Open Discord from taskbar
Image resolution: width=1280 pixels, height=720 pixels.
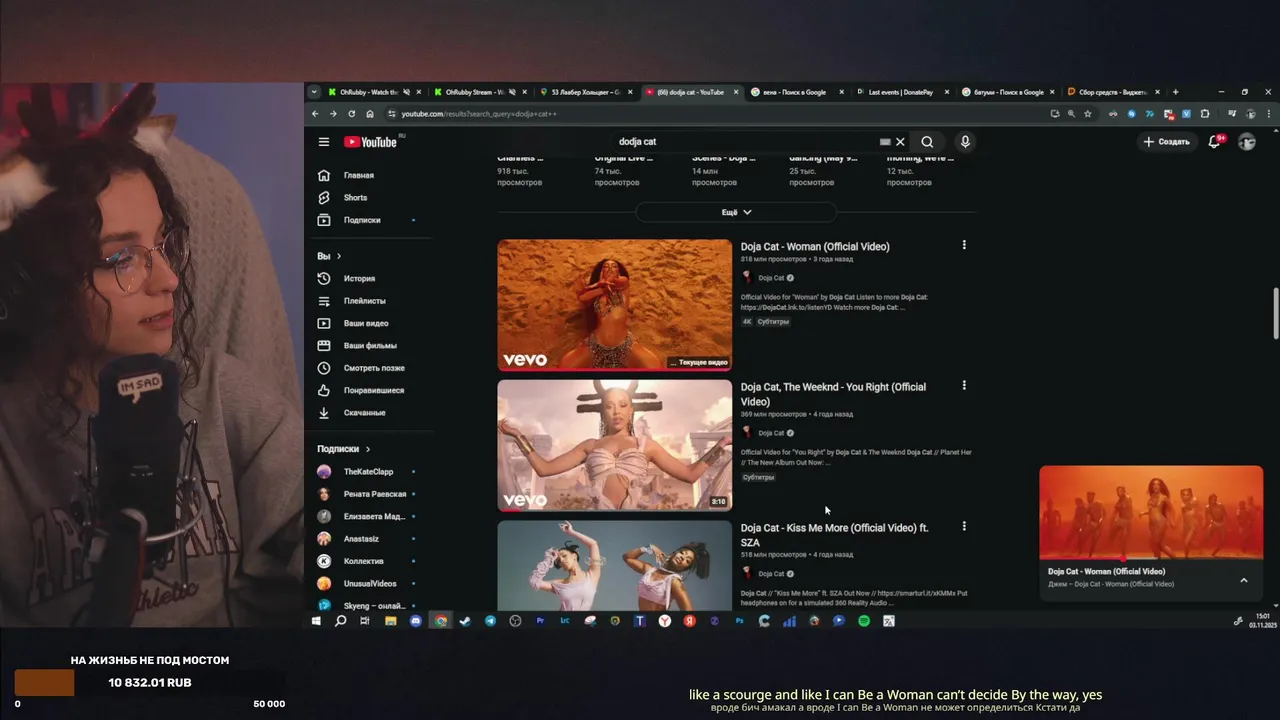pyautogui.click(x=416, y=621)
